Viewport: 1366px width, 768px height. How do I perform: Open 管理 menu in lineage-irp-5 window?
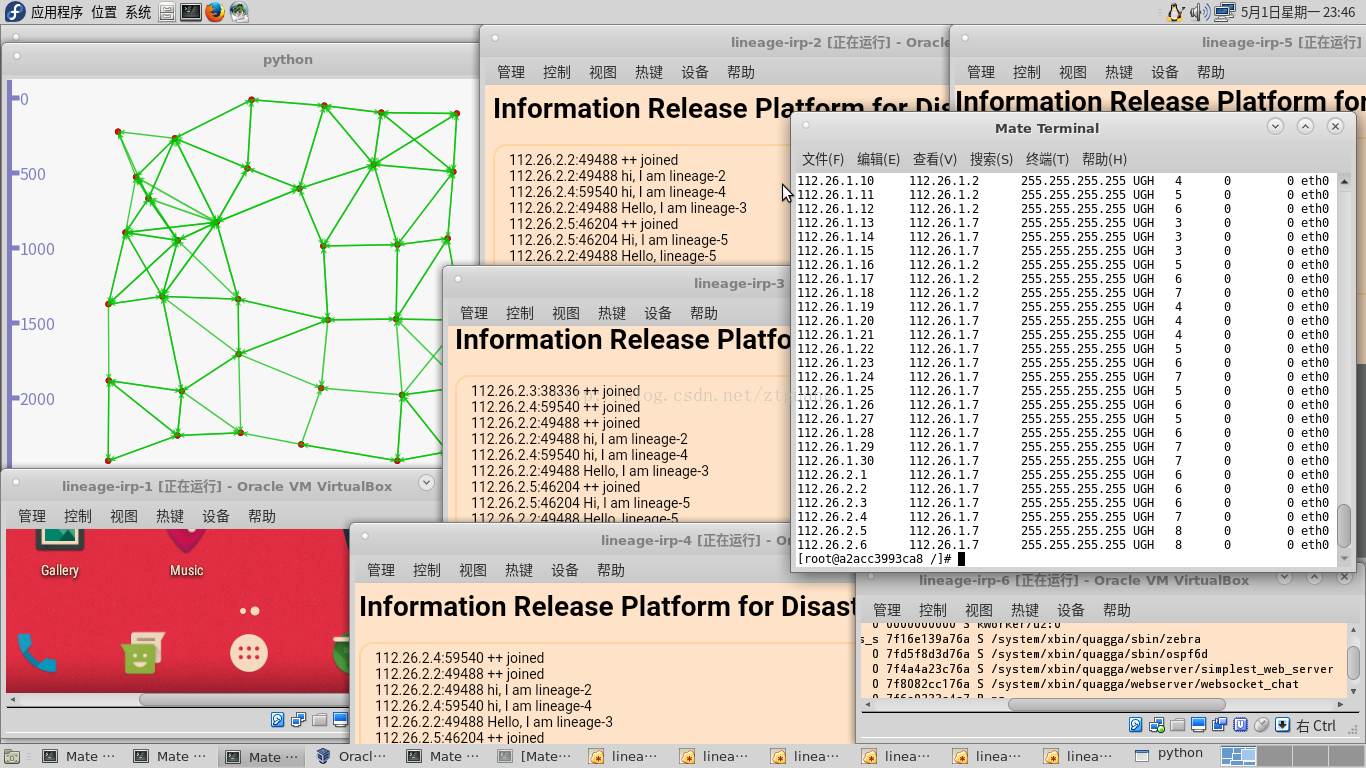click(x=981, y=72)
